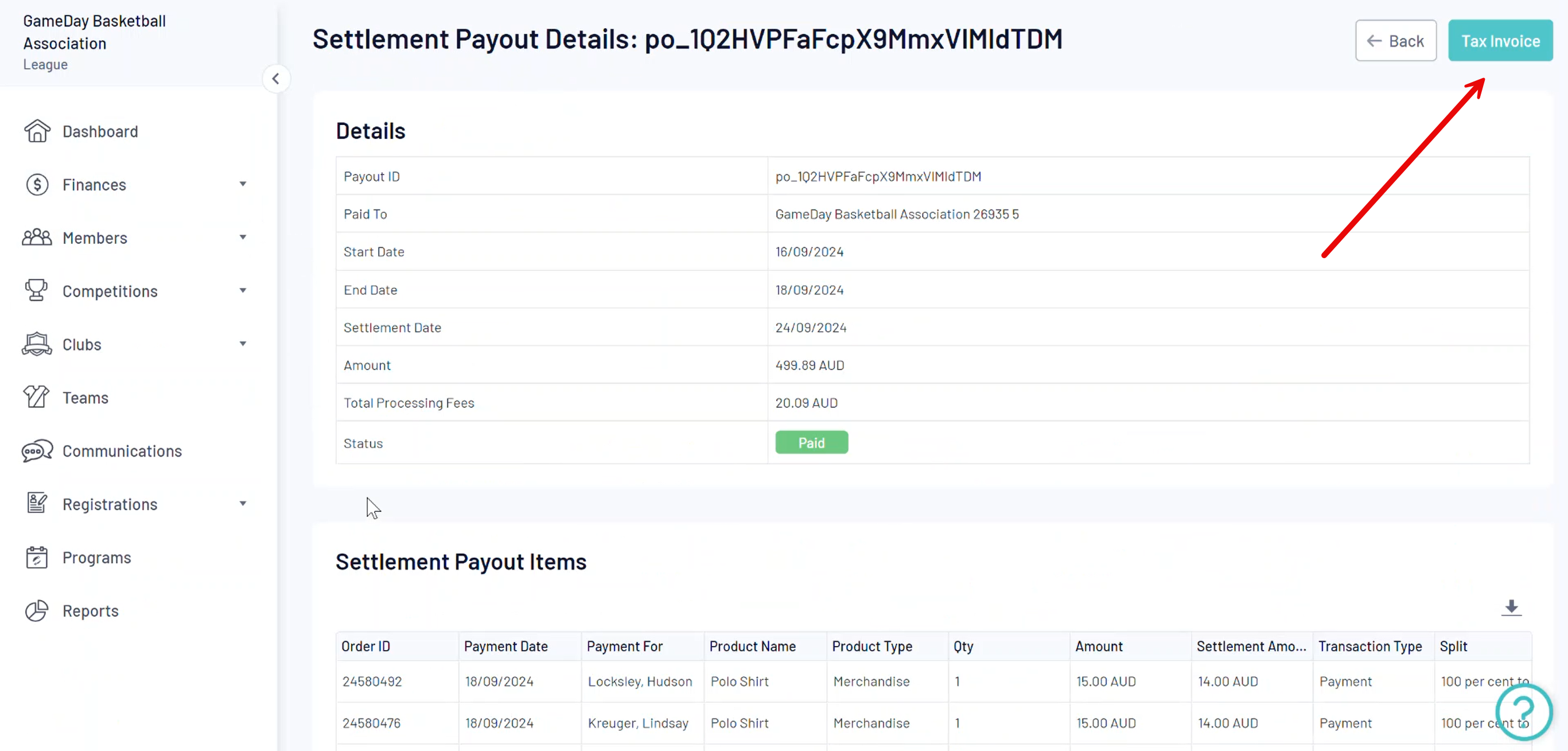Click the Dashboard home icon
The image size is (1568, 751).
point(37,131)
